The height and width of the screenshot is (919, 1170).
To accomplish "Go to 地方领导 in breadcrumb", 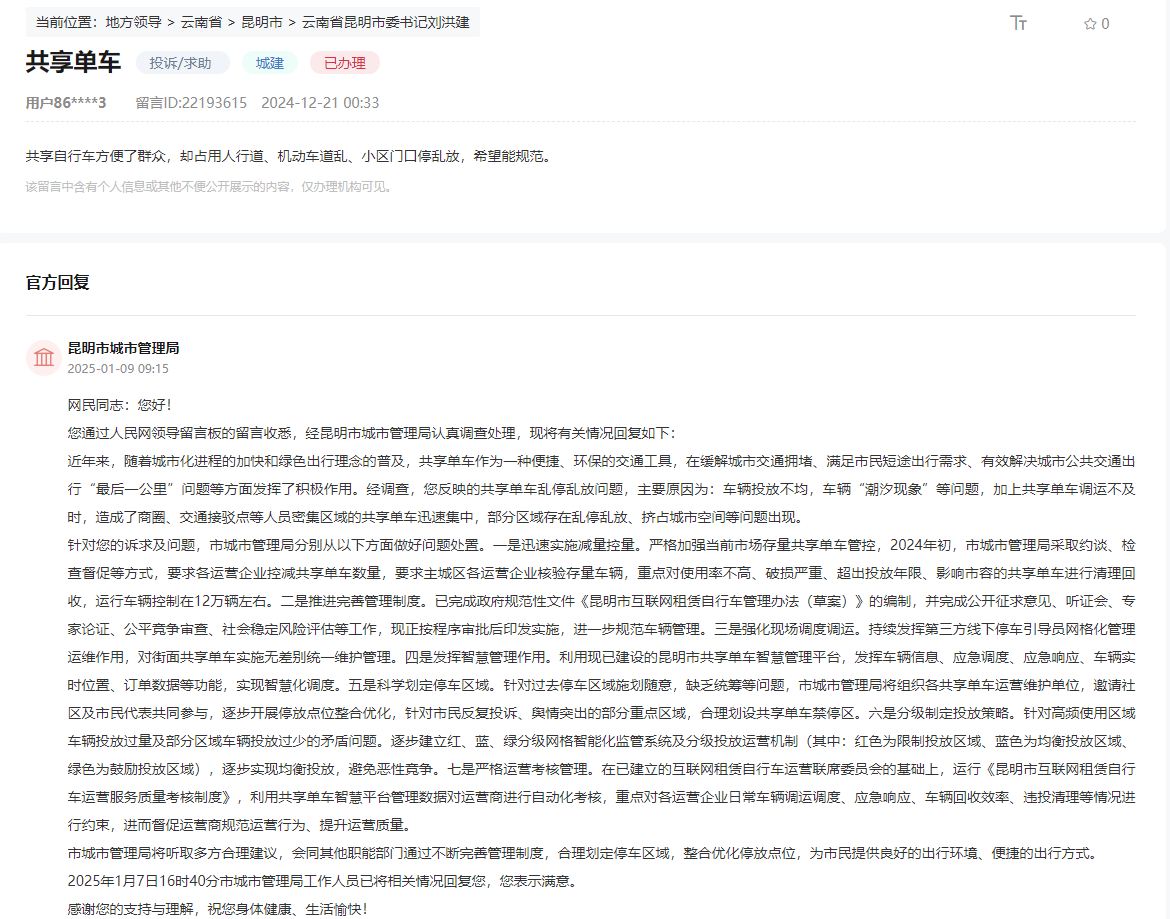I will point(133,22).
